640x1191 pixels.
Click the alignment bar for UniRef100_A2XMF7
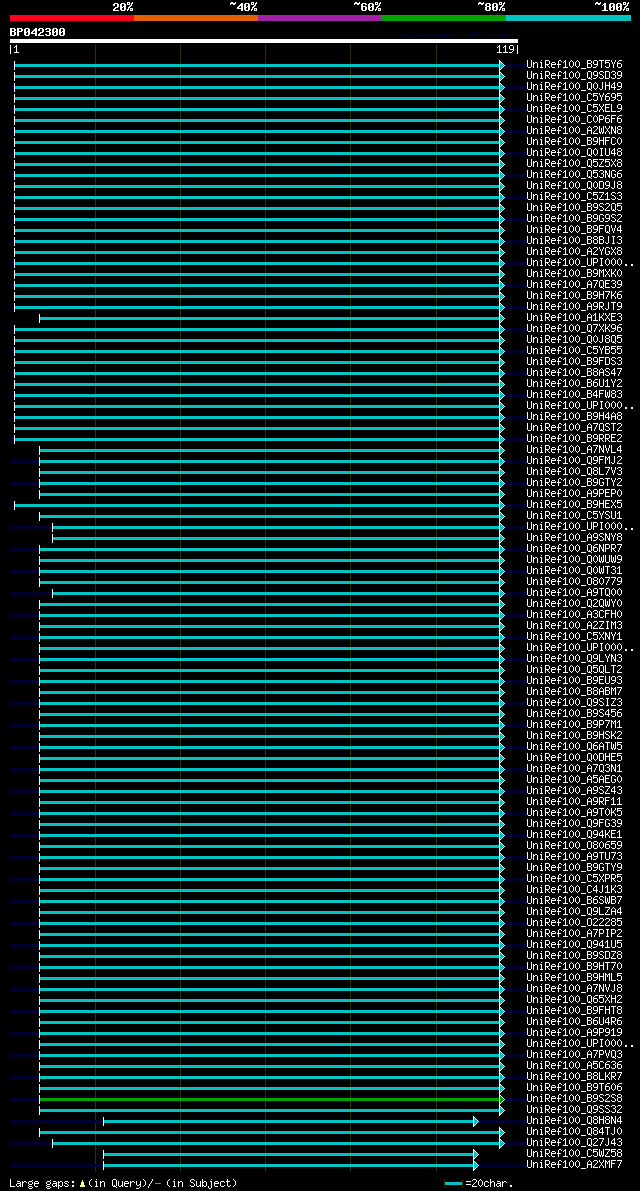[x=291, y=1165]
